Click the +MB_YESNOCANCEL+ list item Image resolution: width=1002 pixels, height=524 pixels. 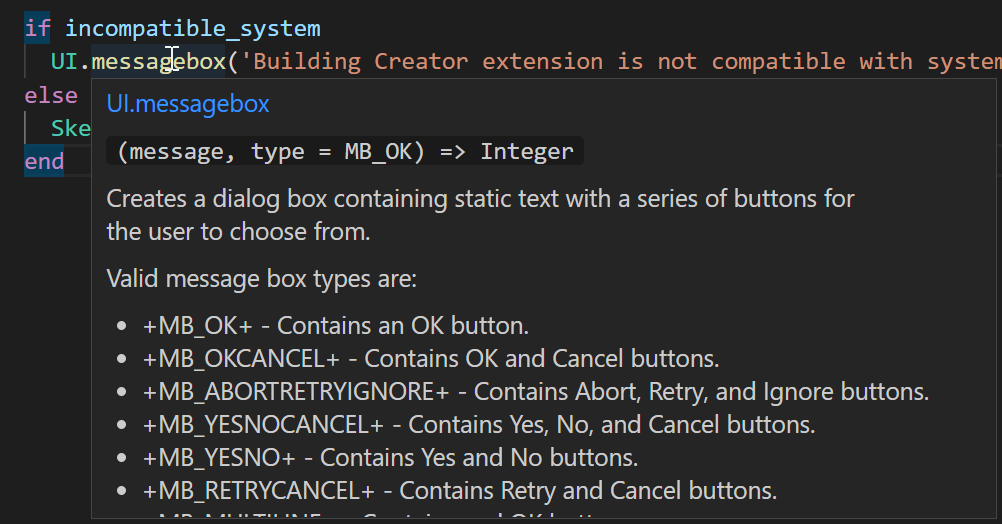pos(479,425)
